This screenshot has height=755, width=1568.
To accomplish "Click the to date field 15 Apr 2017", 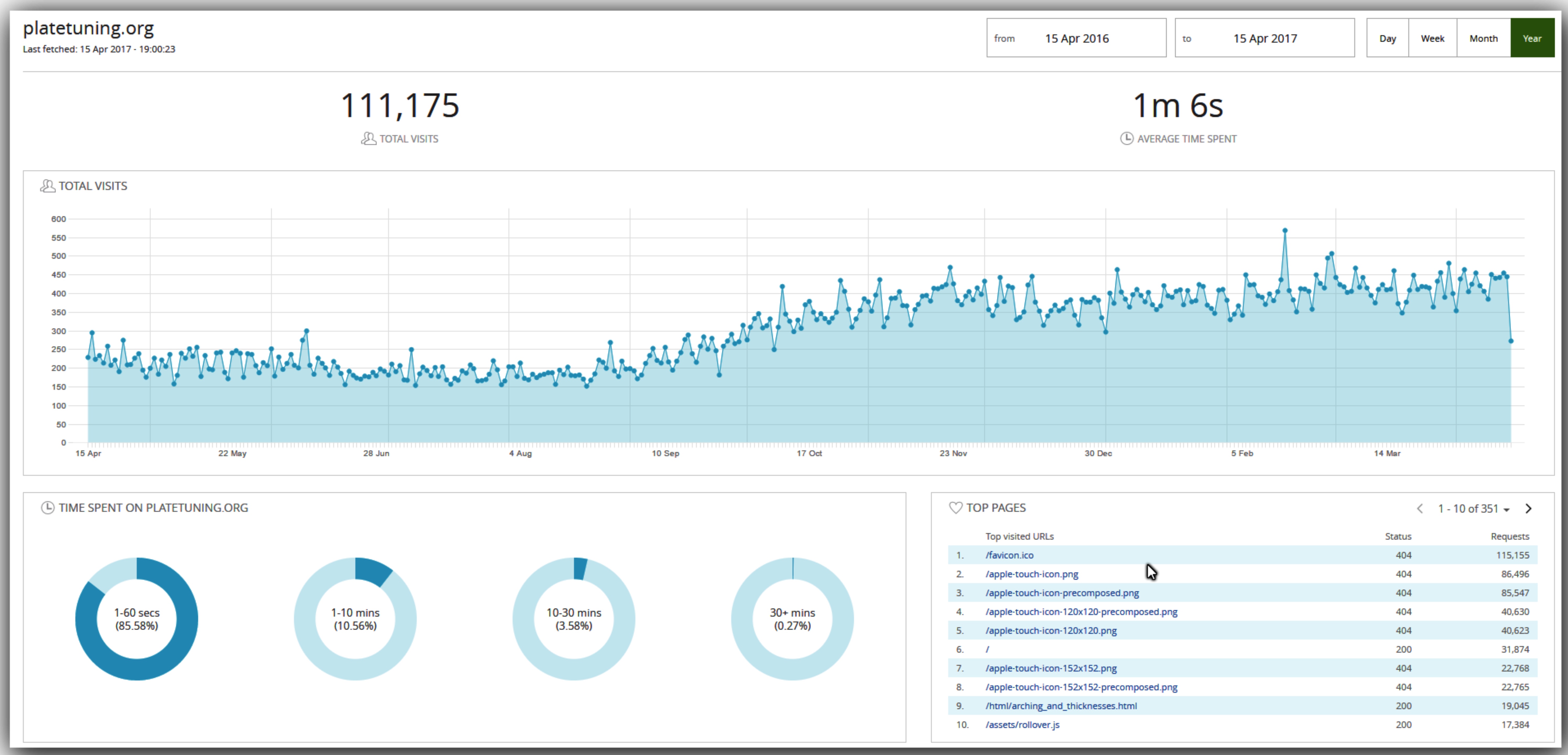I will coord(1264,38).
